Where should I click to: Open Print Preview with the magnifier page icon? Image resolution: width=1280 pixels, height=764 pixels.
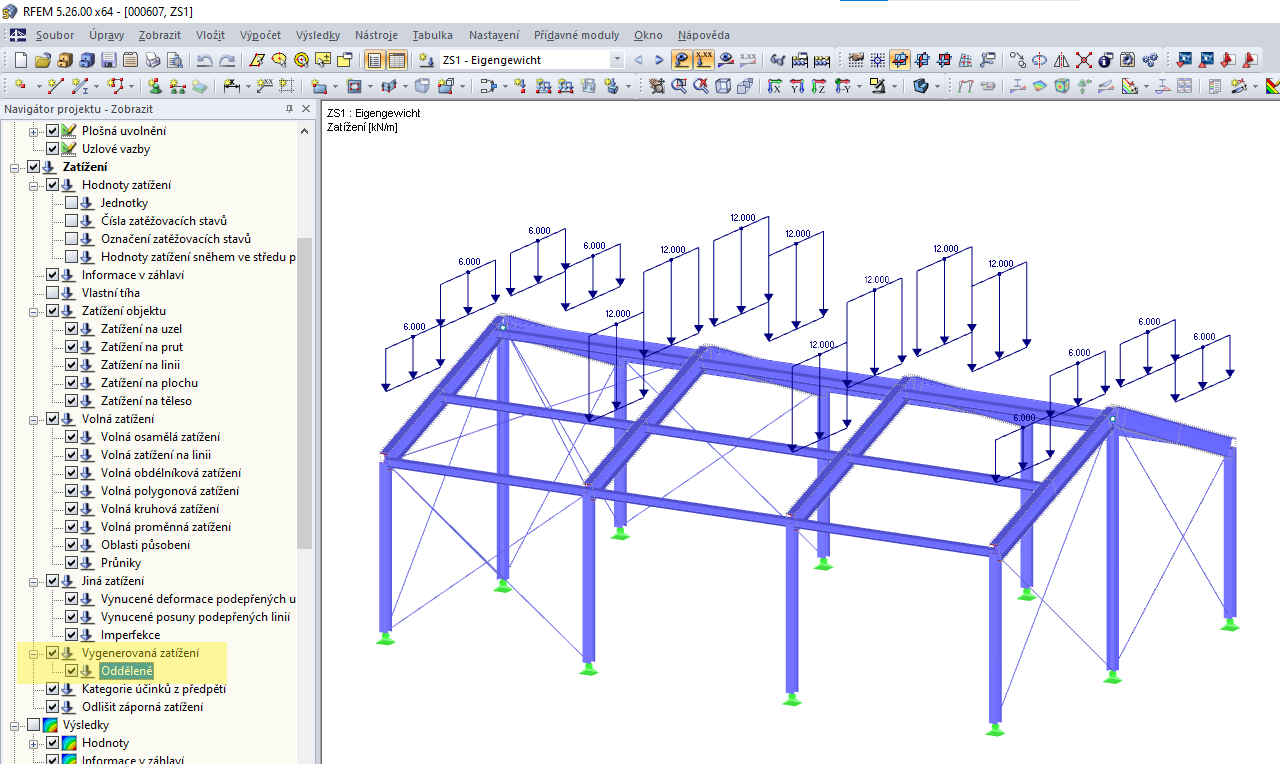pos(175,60)
